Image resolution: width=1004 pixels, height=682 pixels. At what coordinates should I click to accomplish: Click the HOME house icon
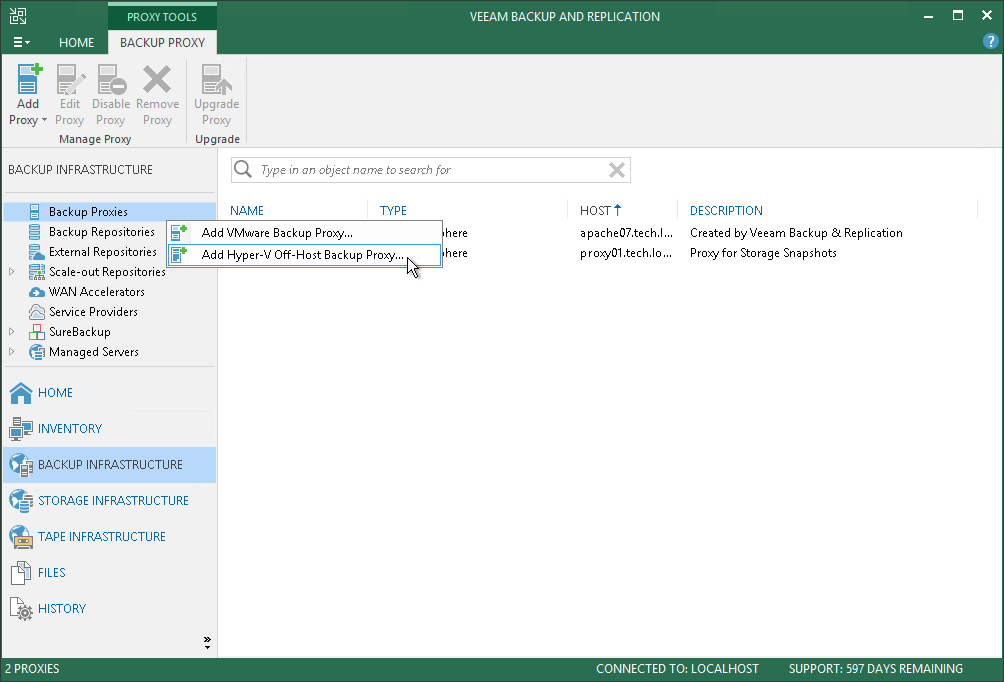tap(21, 393)
